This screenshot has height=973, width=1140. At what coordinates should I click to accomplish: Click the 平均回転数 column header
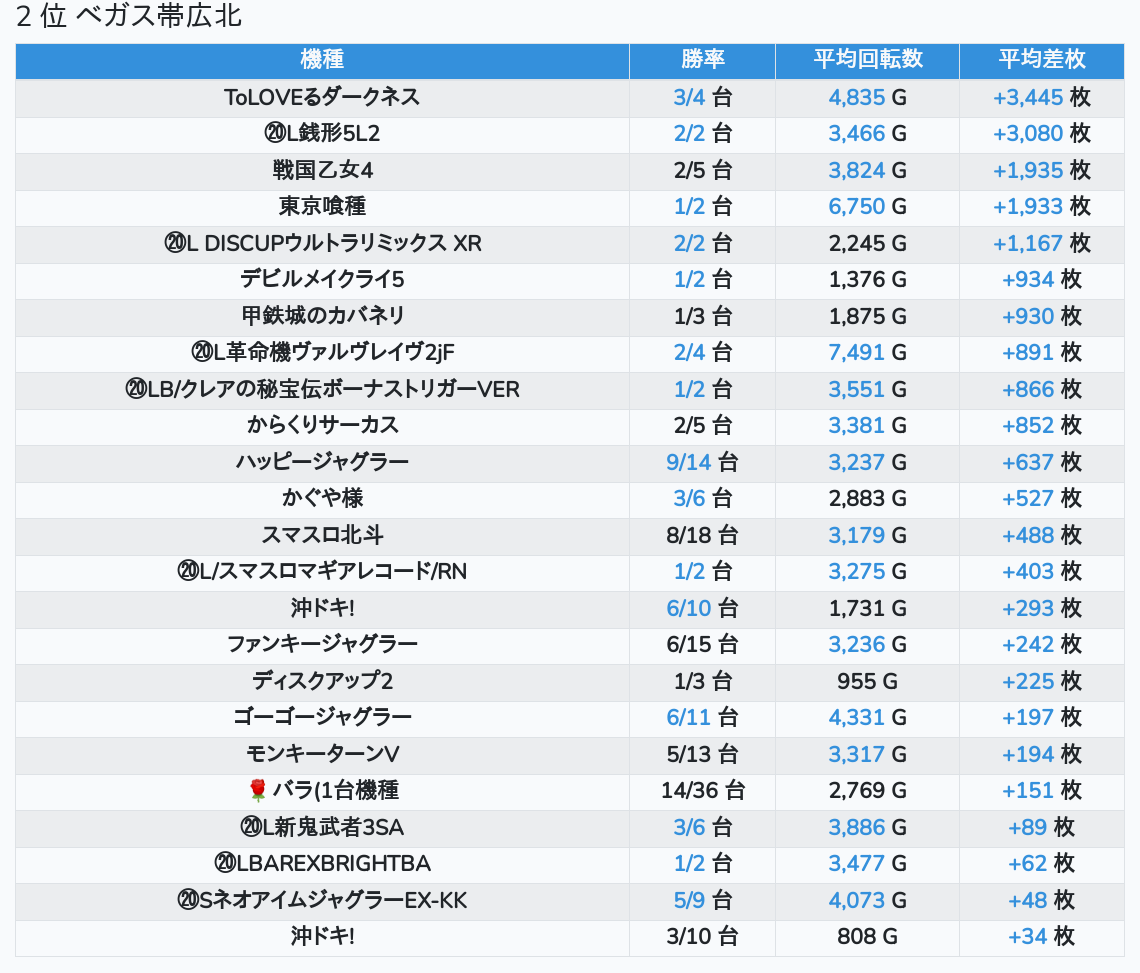867,59
